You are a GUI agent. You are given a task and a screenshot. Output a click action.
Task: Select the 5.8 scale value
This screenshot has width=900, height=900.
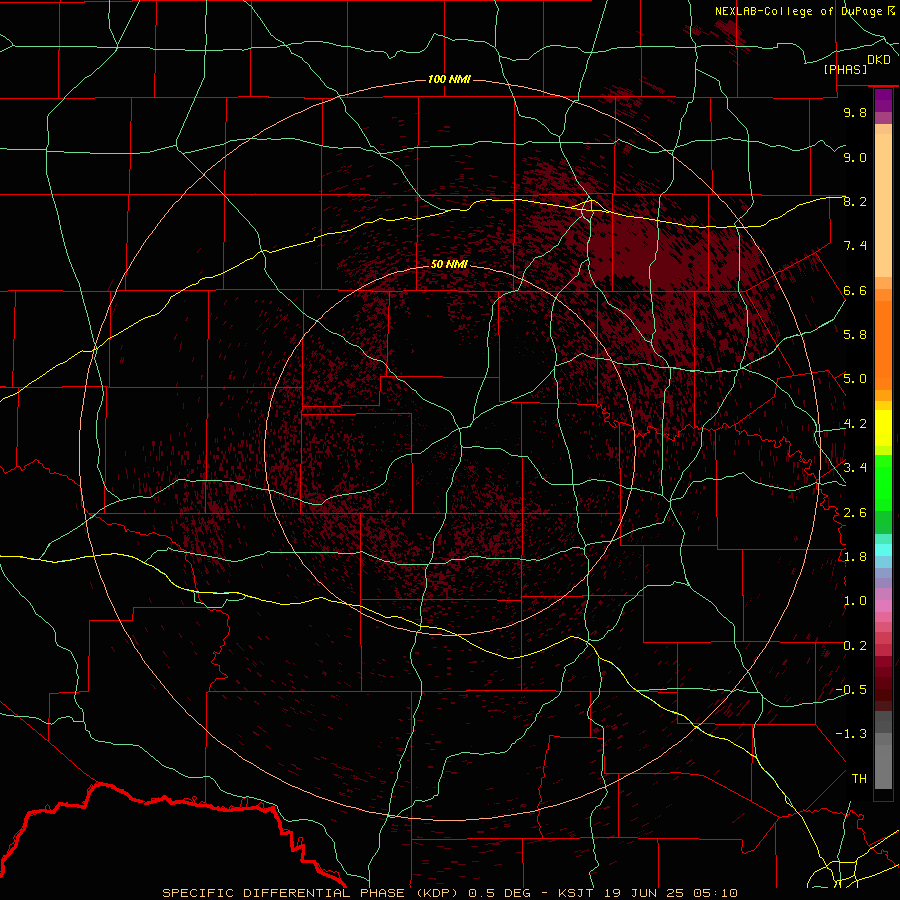[x=855, y=335]
